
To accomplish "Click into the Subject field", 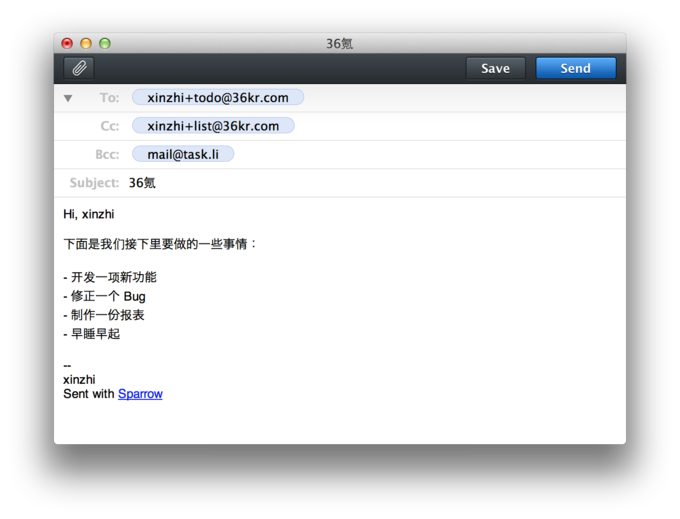I will [375, 183].
